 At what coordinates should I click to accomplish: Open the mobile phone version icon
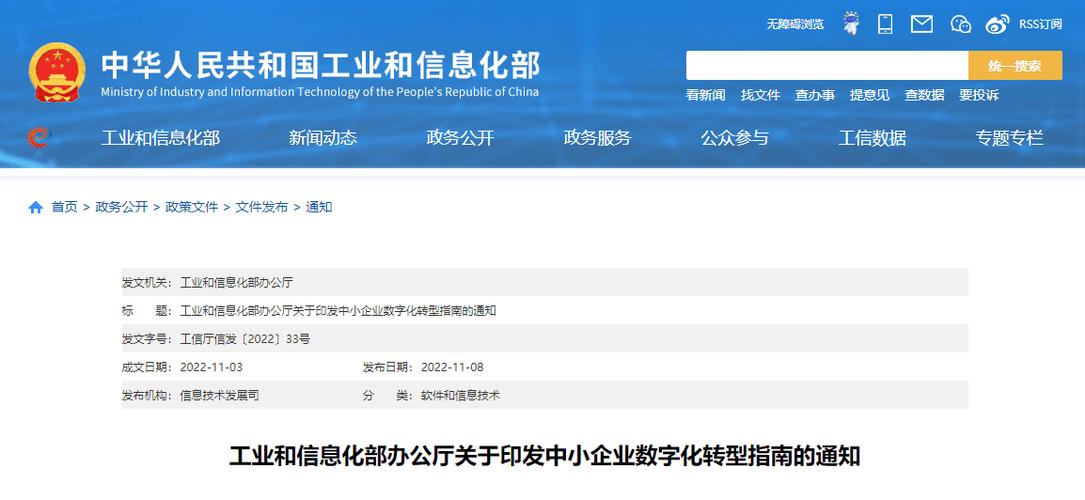[x=885, y=24]
